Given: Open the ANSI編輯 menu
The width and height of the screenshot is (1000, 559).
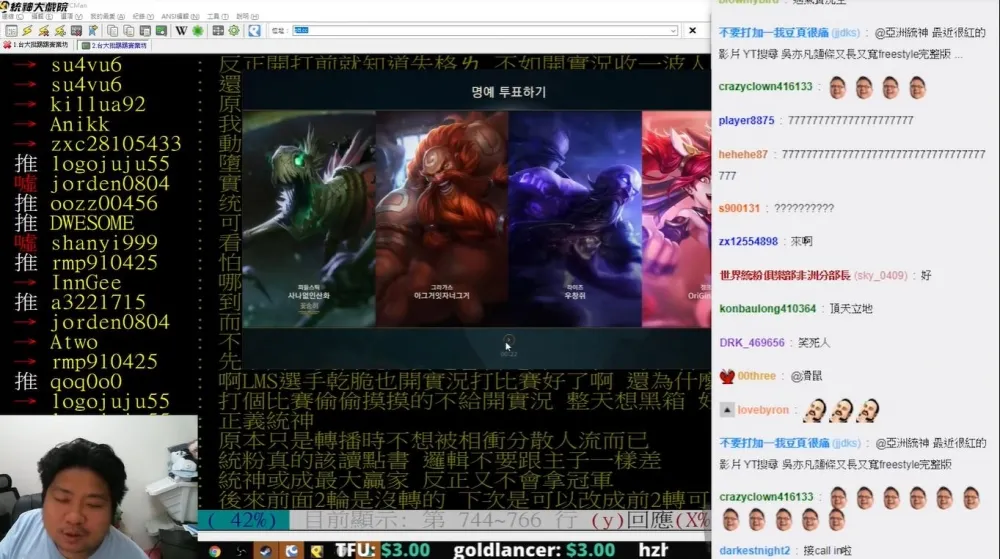Looking at the screenshot, I should click(x=180, y=17).
